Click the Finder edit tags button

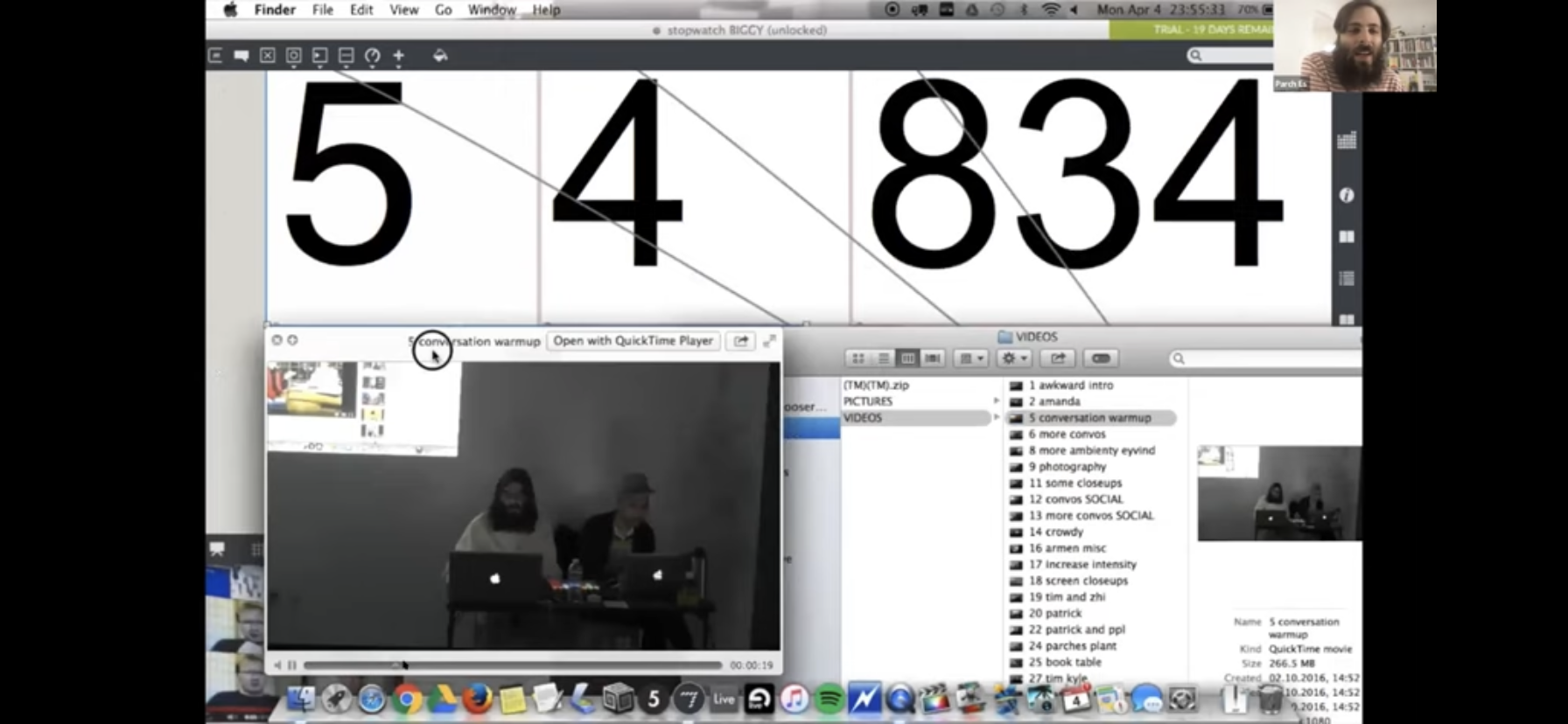[x=1102, y=359]
